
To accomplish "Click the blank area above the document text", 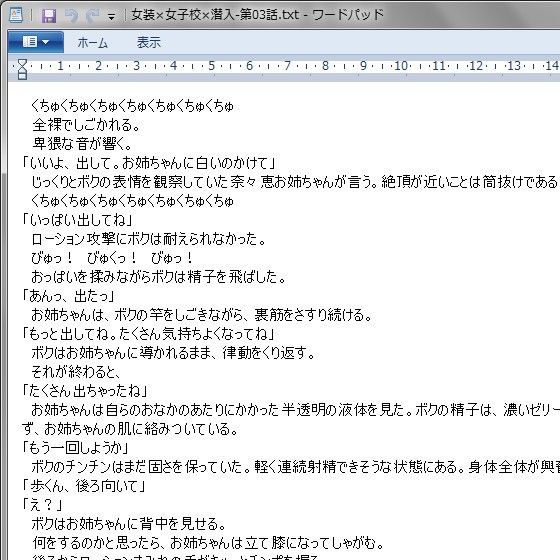I will [x=284, y=89].
